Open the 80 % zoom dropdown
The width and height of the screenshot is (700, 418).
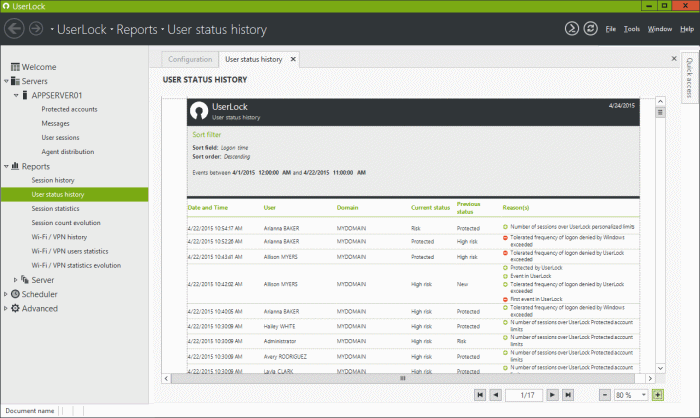pos(643,395)
